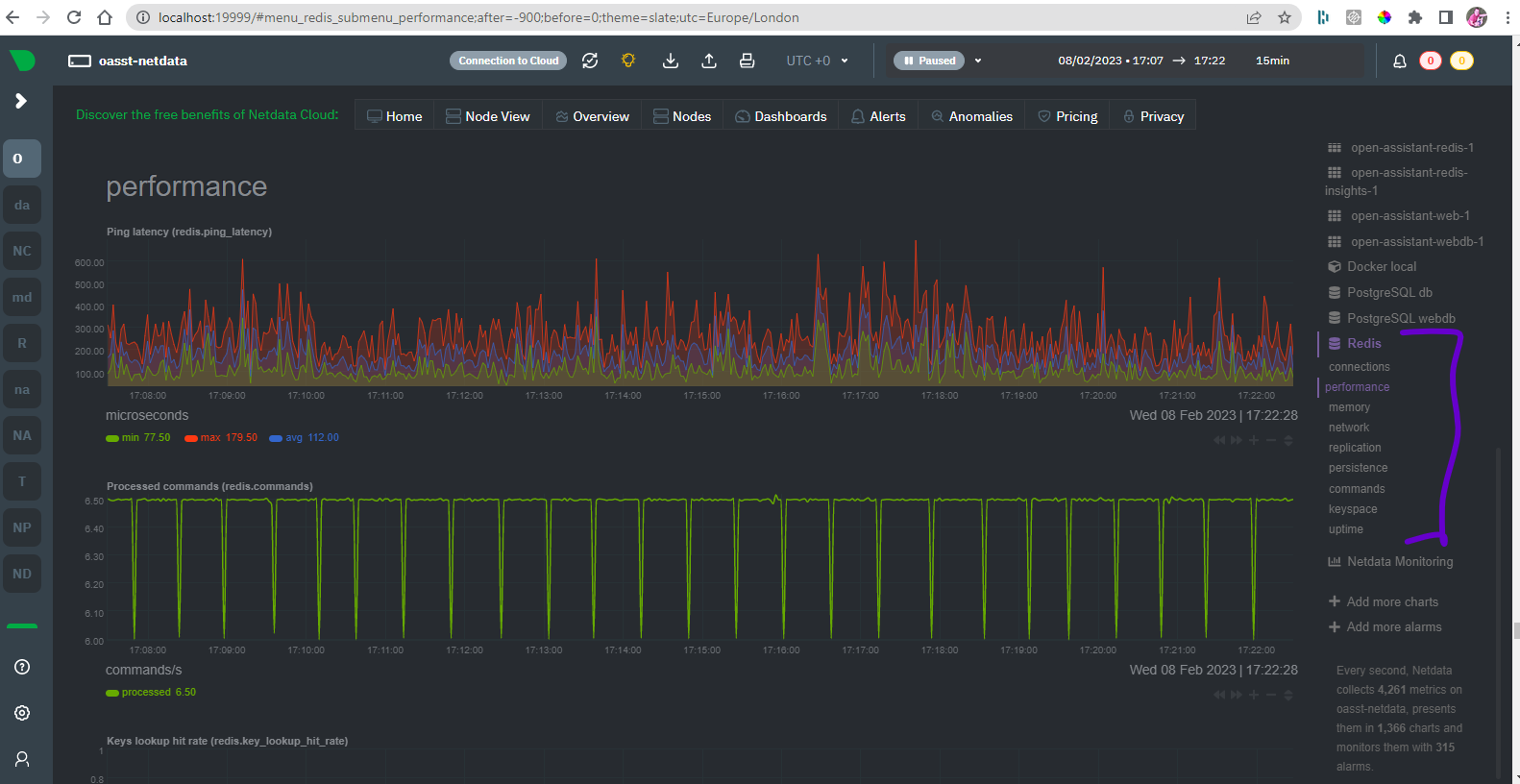
Task: Open the help question mark icon
Action: pyautogui.click(x=22, y=667)
